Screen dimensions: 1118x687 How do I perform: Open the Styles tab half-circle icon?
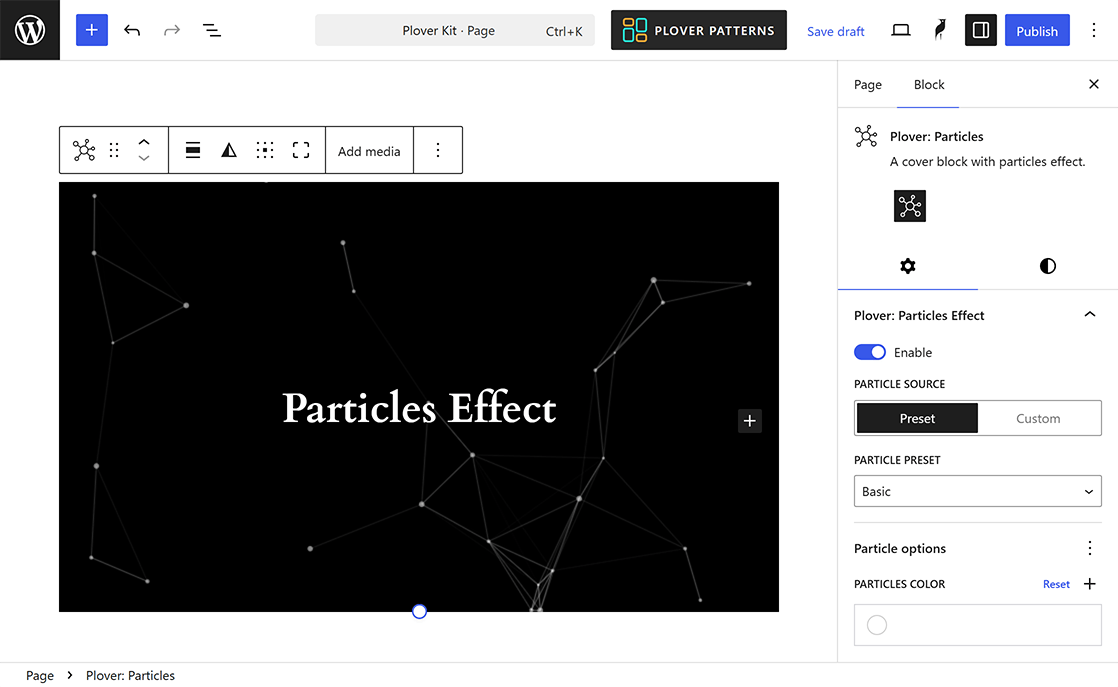click(x=1047, y=266)
